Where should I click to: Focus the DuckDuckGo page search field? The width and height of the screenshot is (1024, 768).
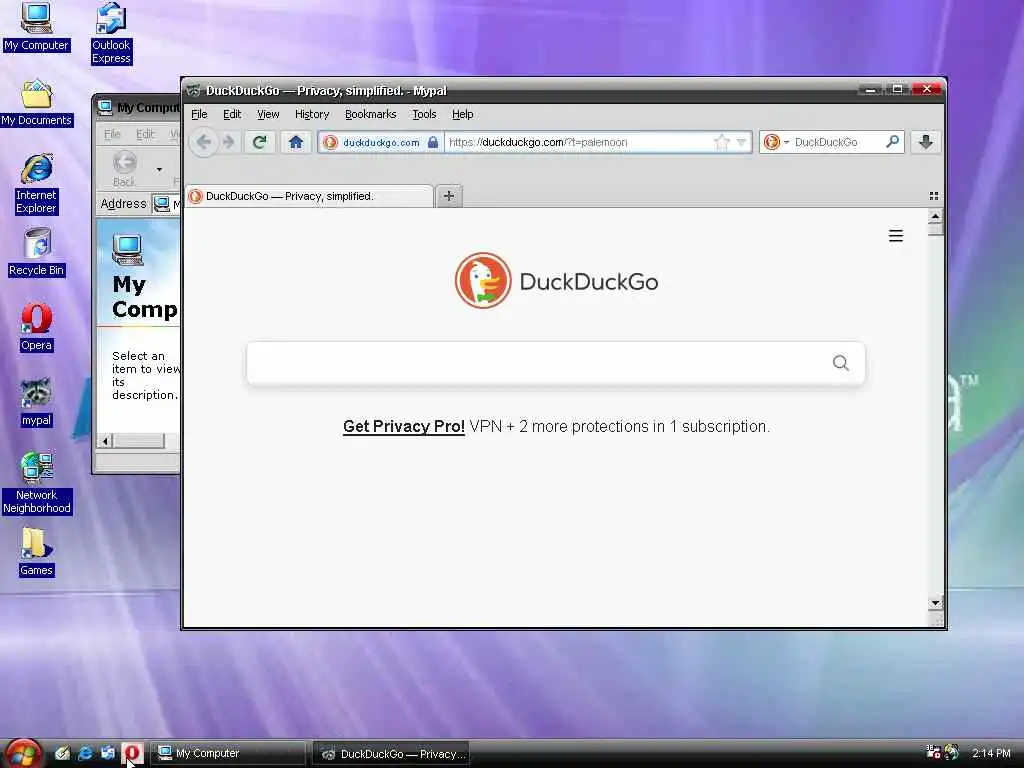[x=556, y=362]
